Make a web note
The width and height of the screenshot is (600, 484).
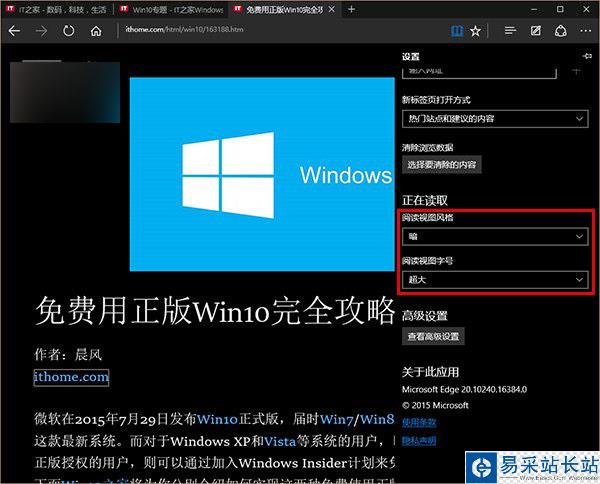tap(535, 31)
